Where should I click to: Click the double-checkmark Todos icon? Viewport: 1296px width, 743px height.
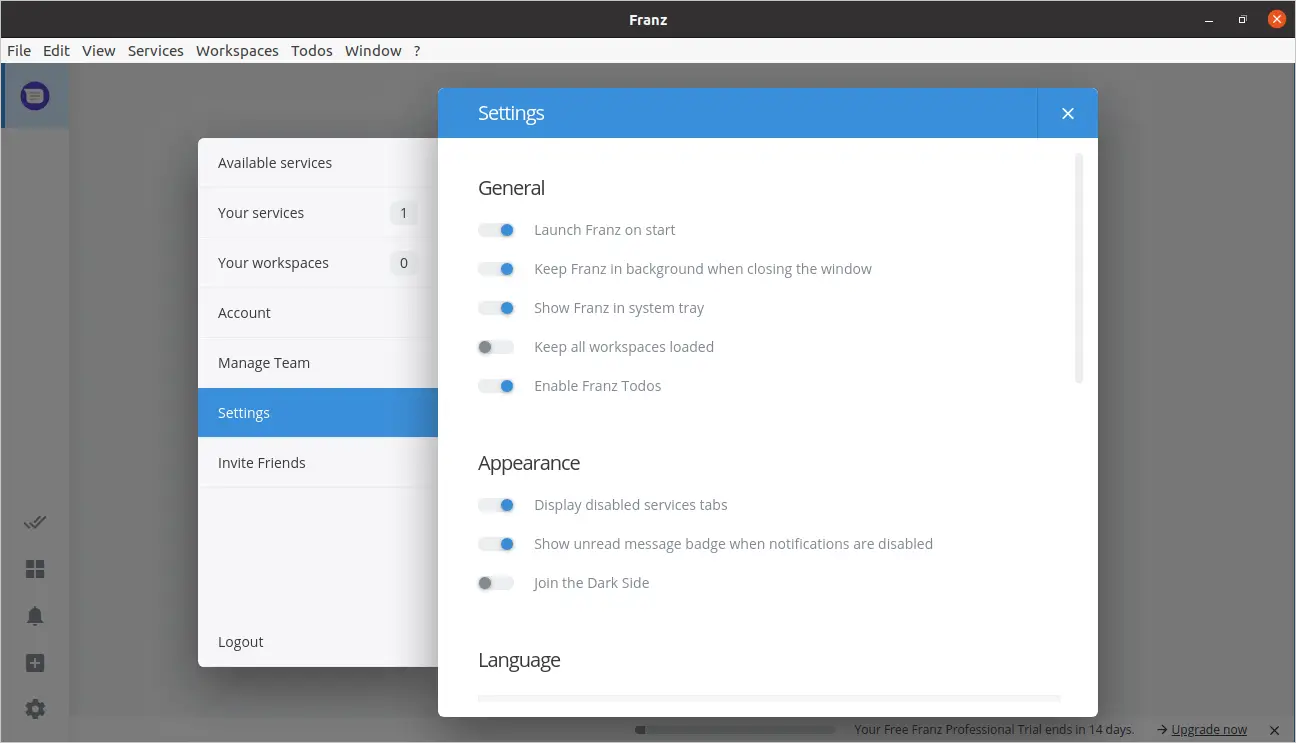click(x=35, y=522)
